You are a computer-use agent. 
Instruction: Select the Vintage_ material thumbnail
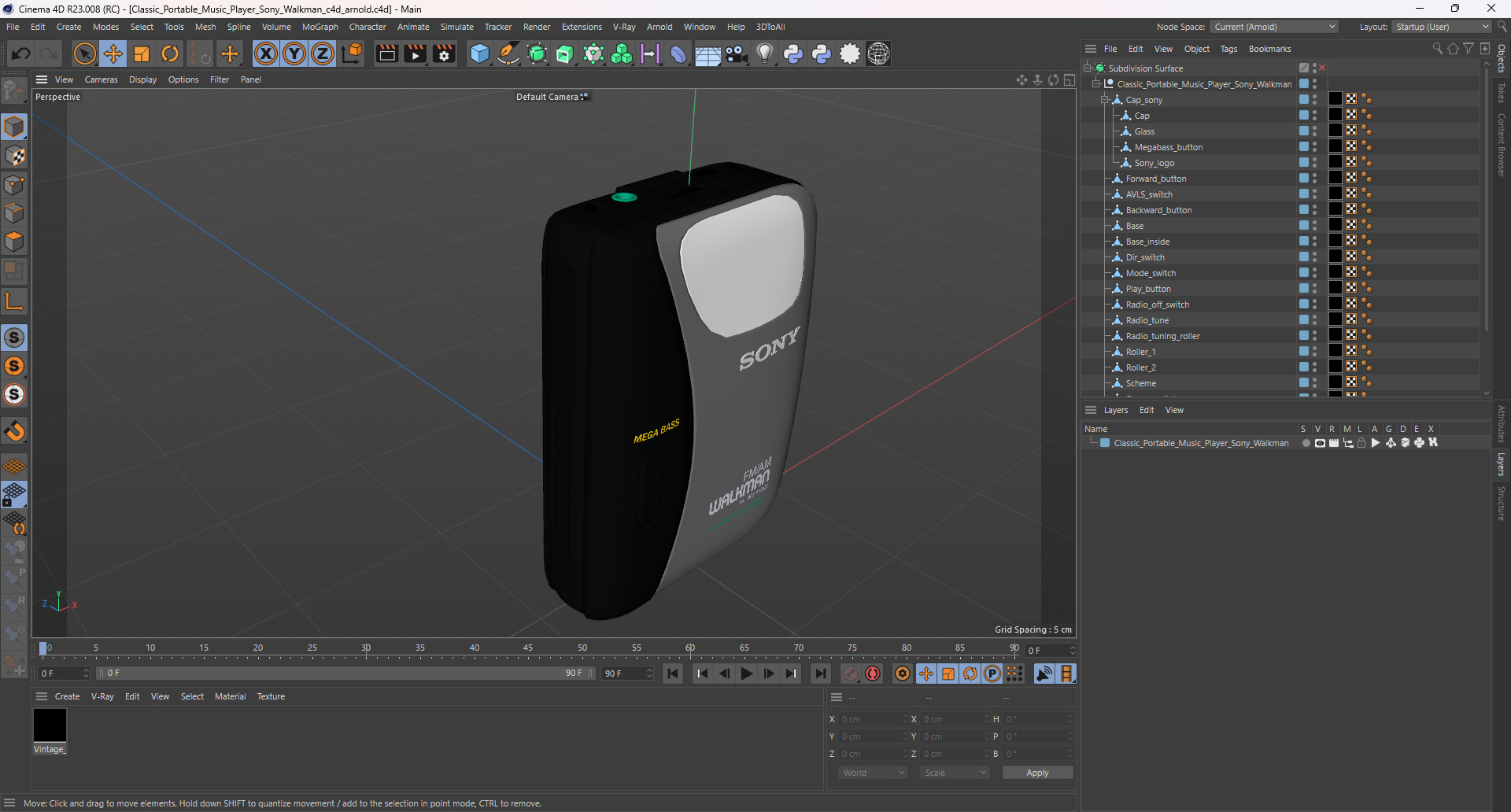pyautogui.click(x=50, y=725)
